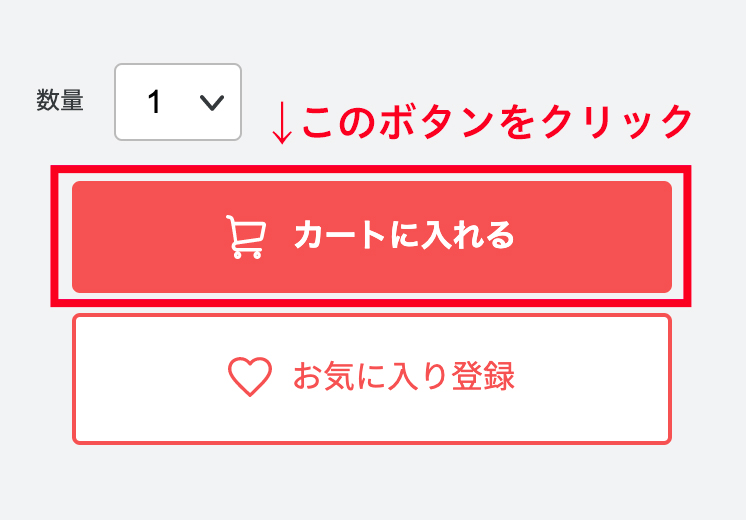This screenshot has height=520, width=746.
Task: Add item to cart via red button
Action: click(372, 237)
